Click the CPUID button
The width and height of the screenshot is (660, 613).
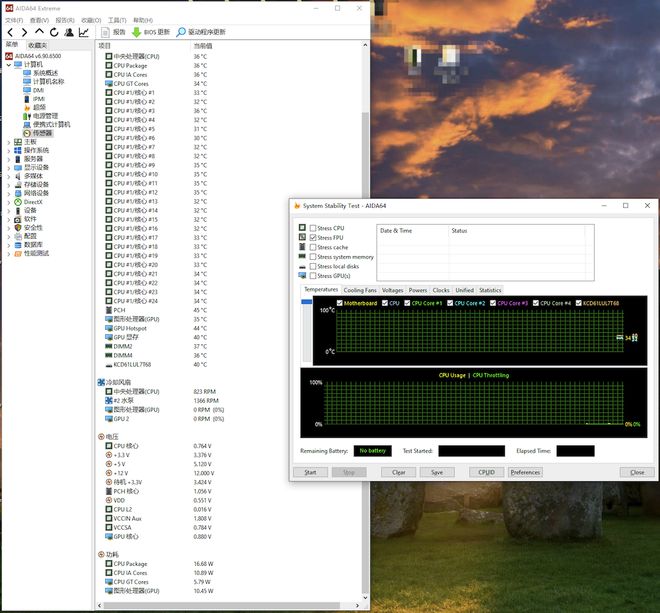[x=486, y=472]
